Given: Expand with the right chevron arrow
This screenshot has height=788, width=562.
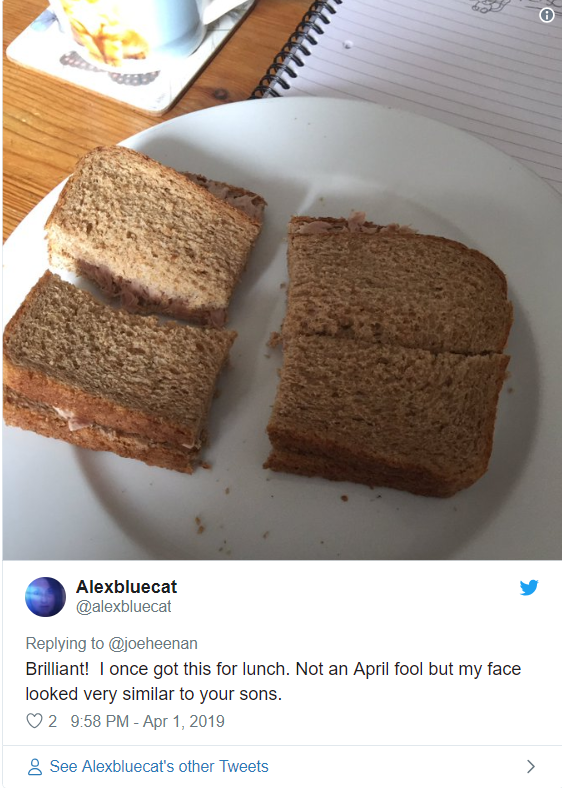Looking at the screenshot, I should [530, 766].
